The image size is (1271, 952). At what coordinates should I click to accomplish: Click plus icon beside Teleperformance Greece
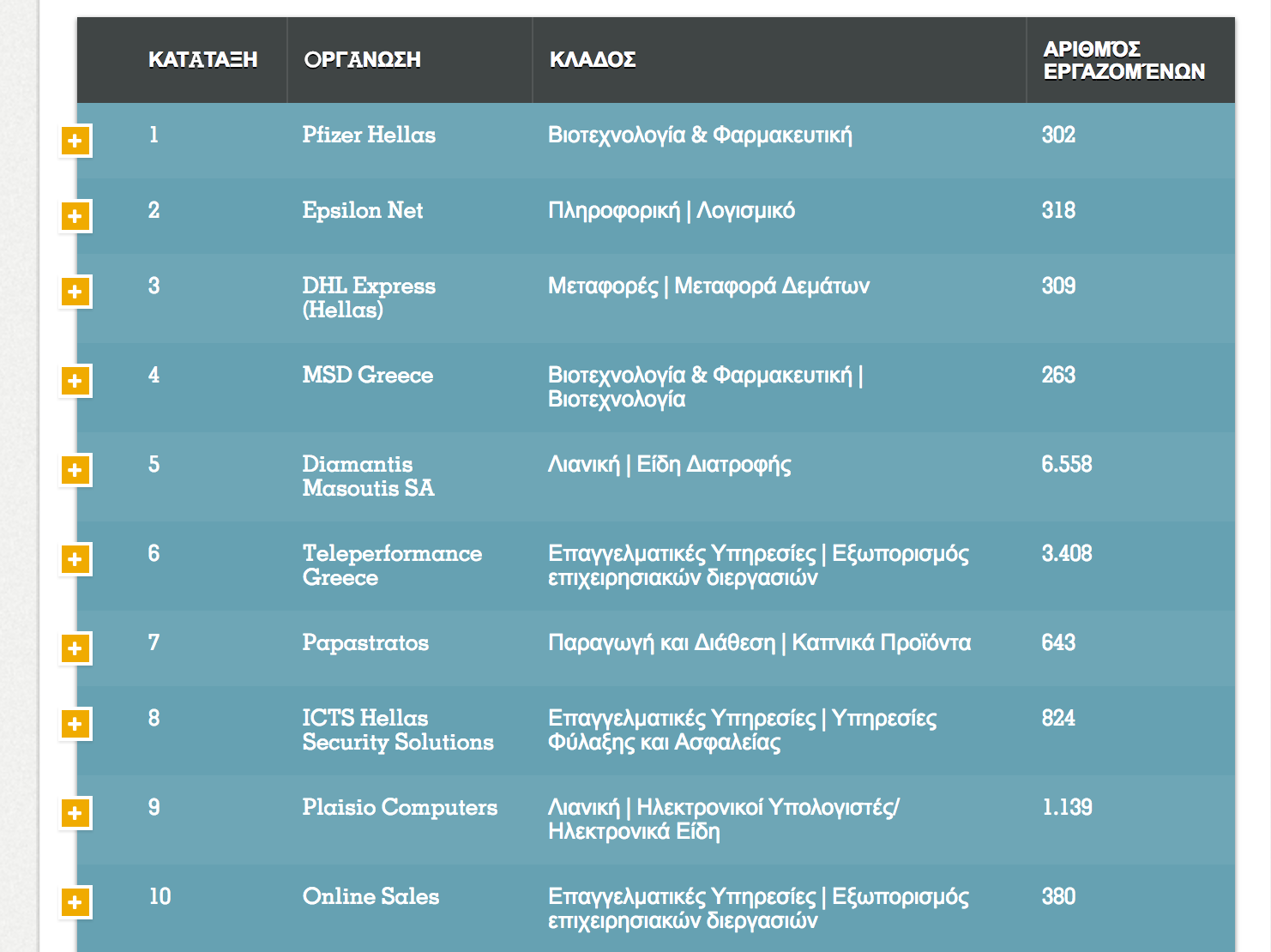(75, 559)
